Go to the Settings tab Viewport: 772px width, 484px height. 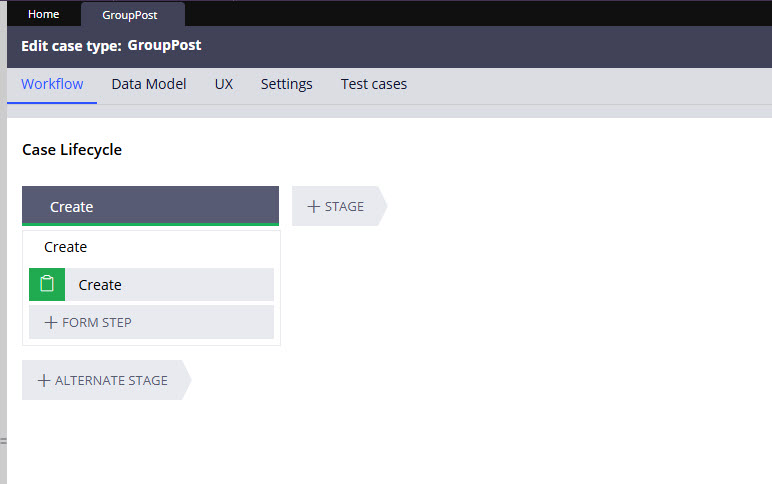tap(286, 84)
